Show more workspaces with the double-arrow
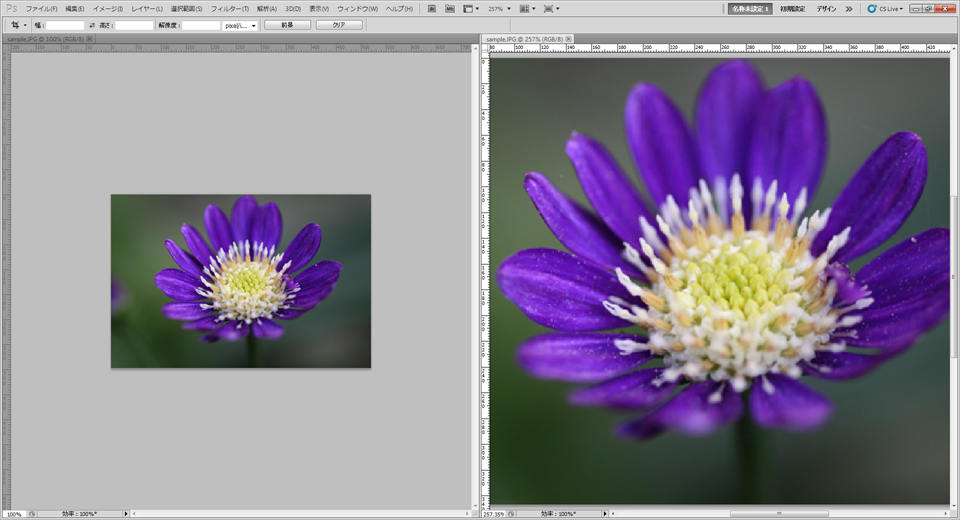 click(x=849, y=9)
